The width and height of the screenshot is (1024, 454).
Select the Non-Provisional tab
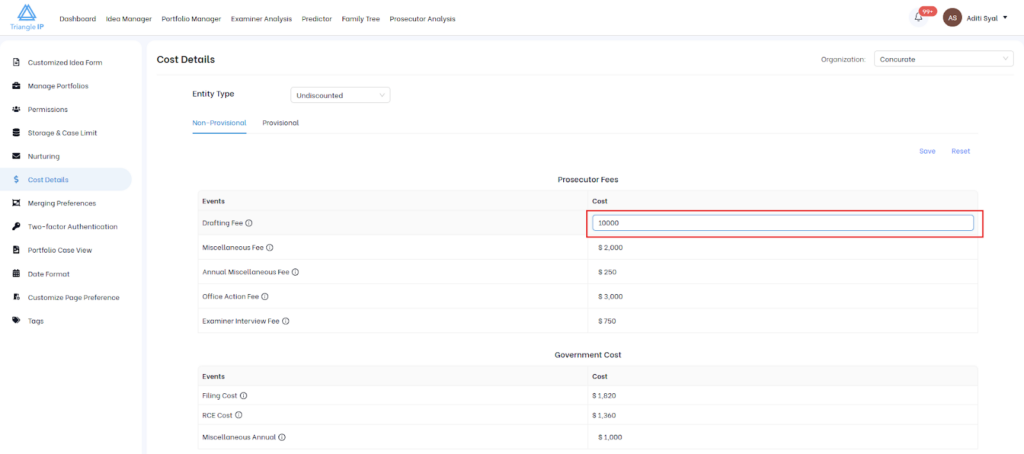pyautogui.click(x=219, y=123)
